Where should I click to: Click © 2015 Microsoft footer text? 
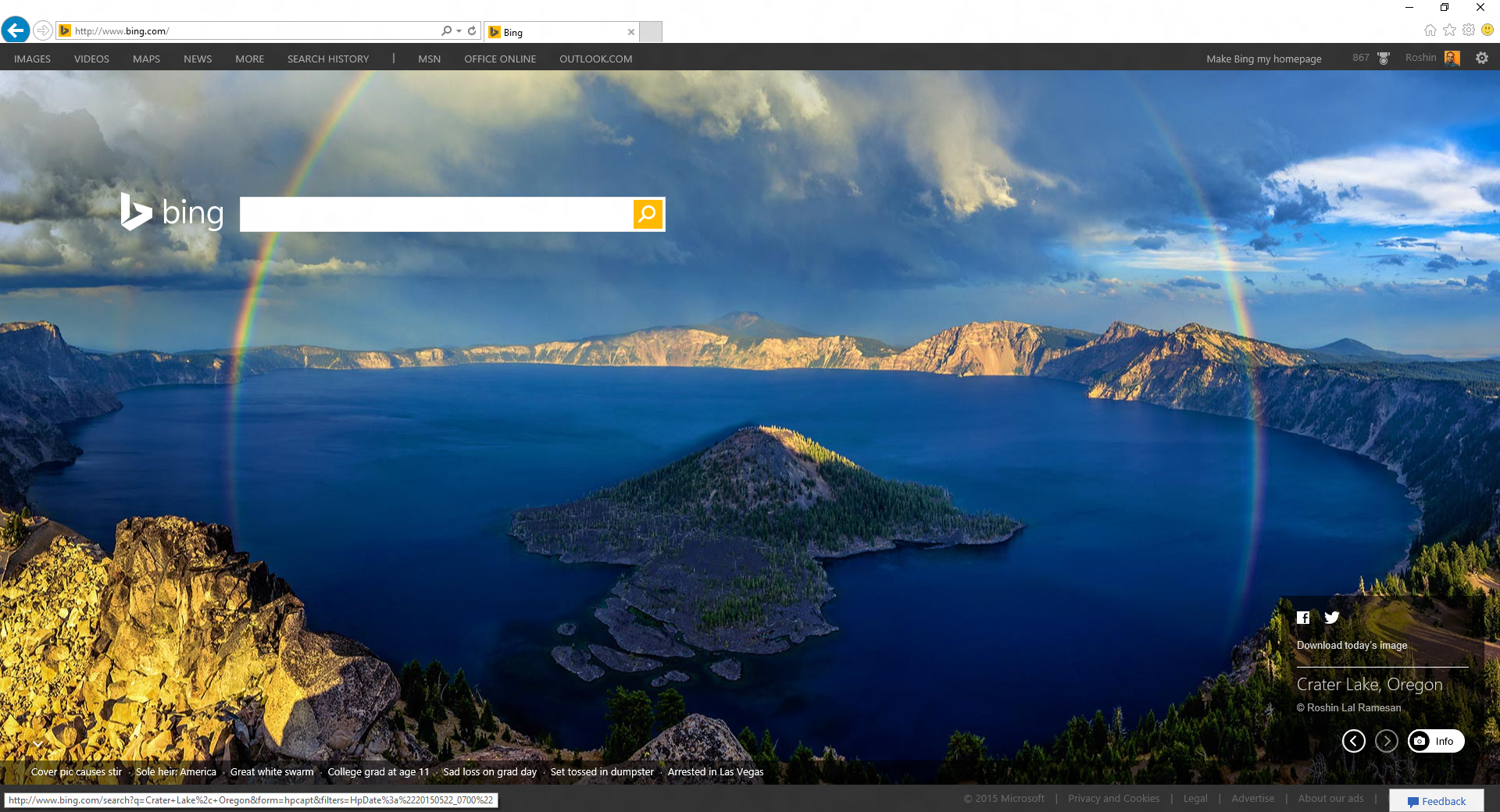(x=1004, y=798)
